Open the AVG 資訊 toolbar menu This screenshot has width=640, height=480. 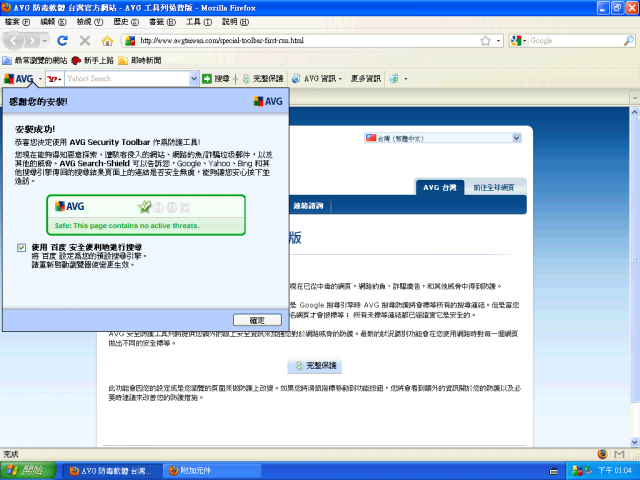pyautogui.click(x=317, y=79)
